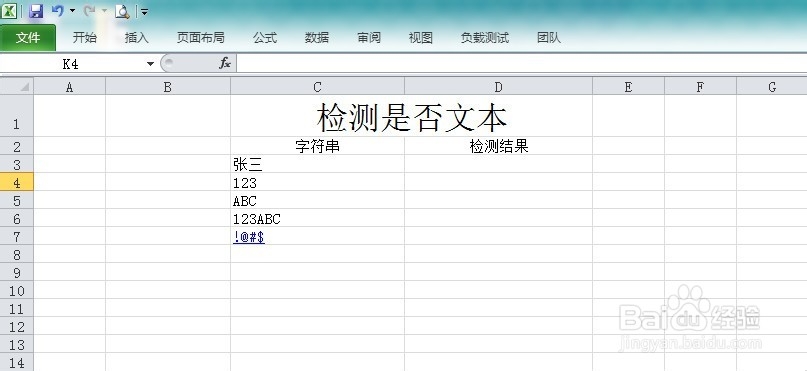
Task: Select row 1 header
Action: pyautogui.click(x=17, y=116)
